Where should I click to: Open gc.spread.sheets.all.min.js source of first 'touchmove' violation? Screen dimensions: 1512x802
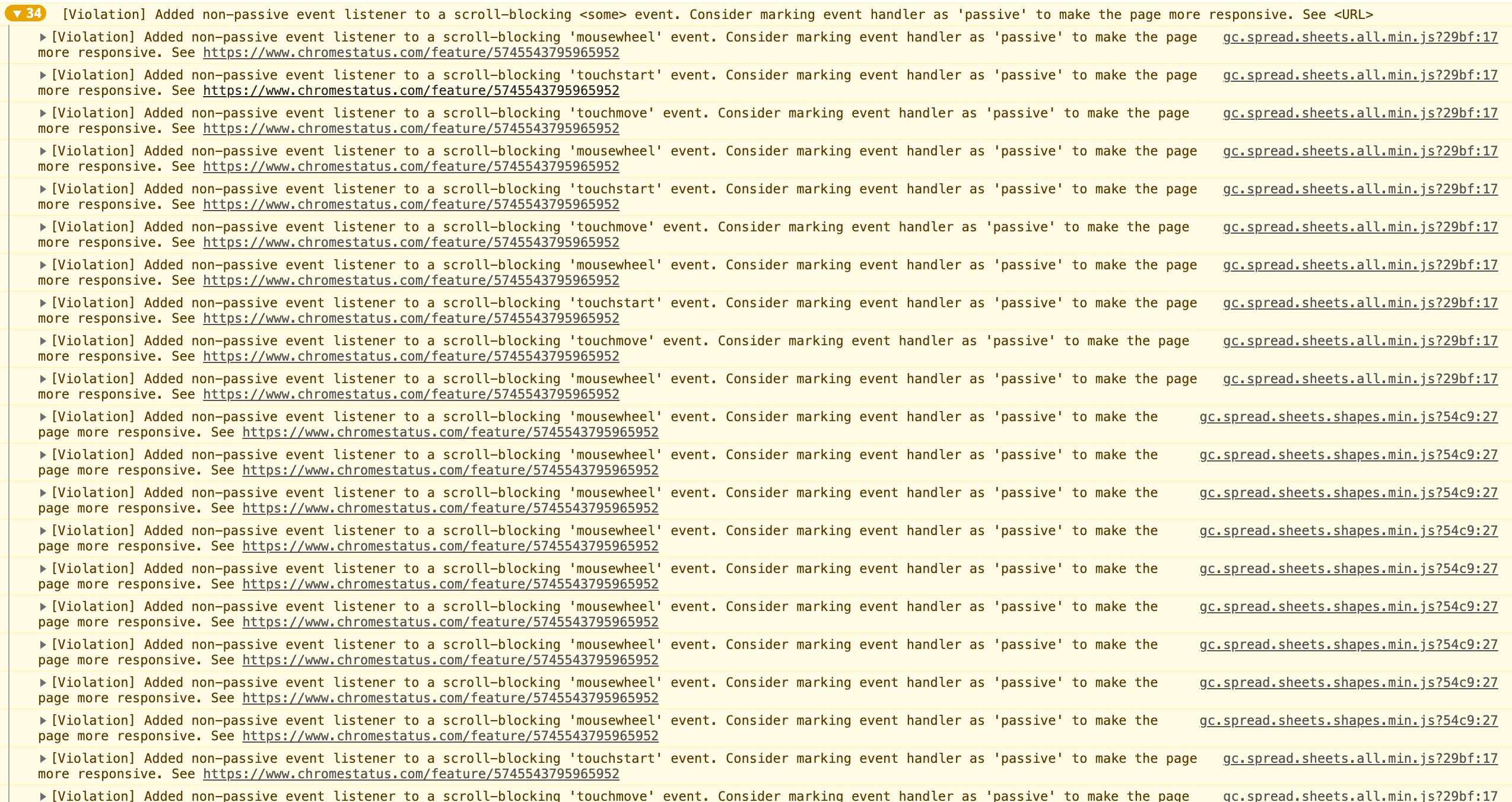click(1360, 113)
